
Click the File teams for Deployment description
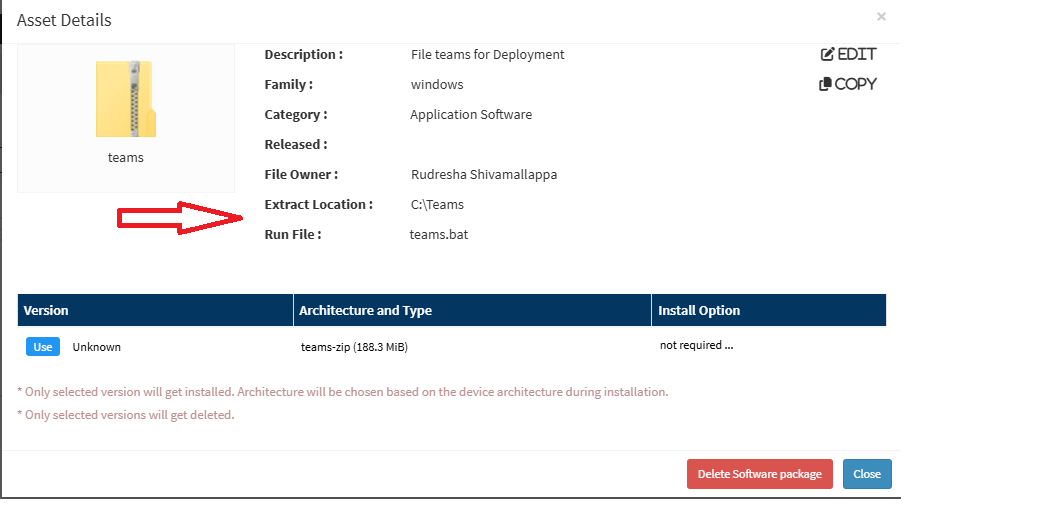point(488,55)
